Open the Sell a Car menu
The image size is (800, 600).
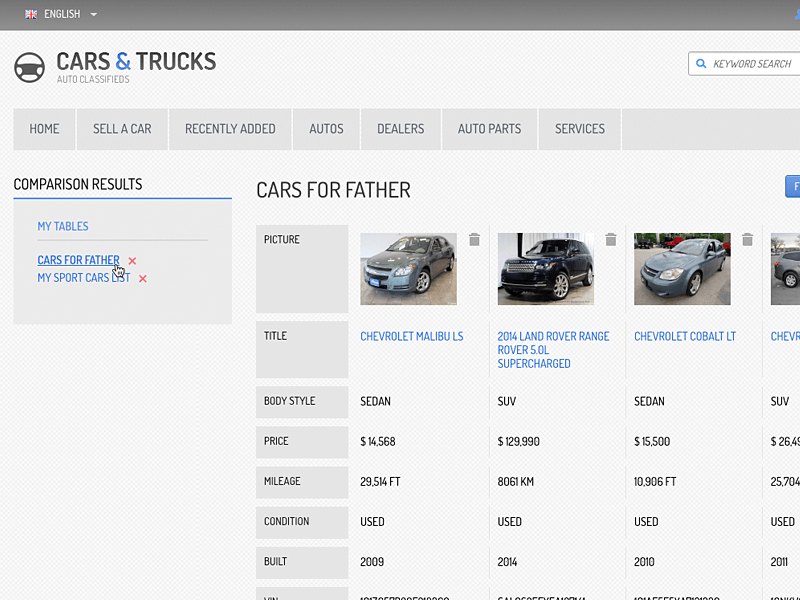coord(122,129)
